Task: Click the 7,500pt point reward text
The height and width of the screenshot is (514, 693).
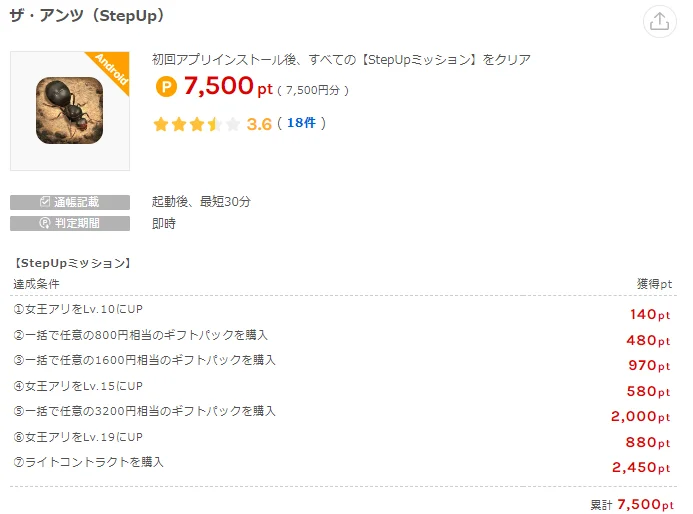Action: 227,87
